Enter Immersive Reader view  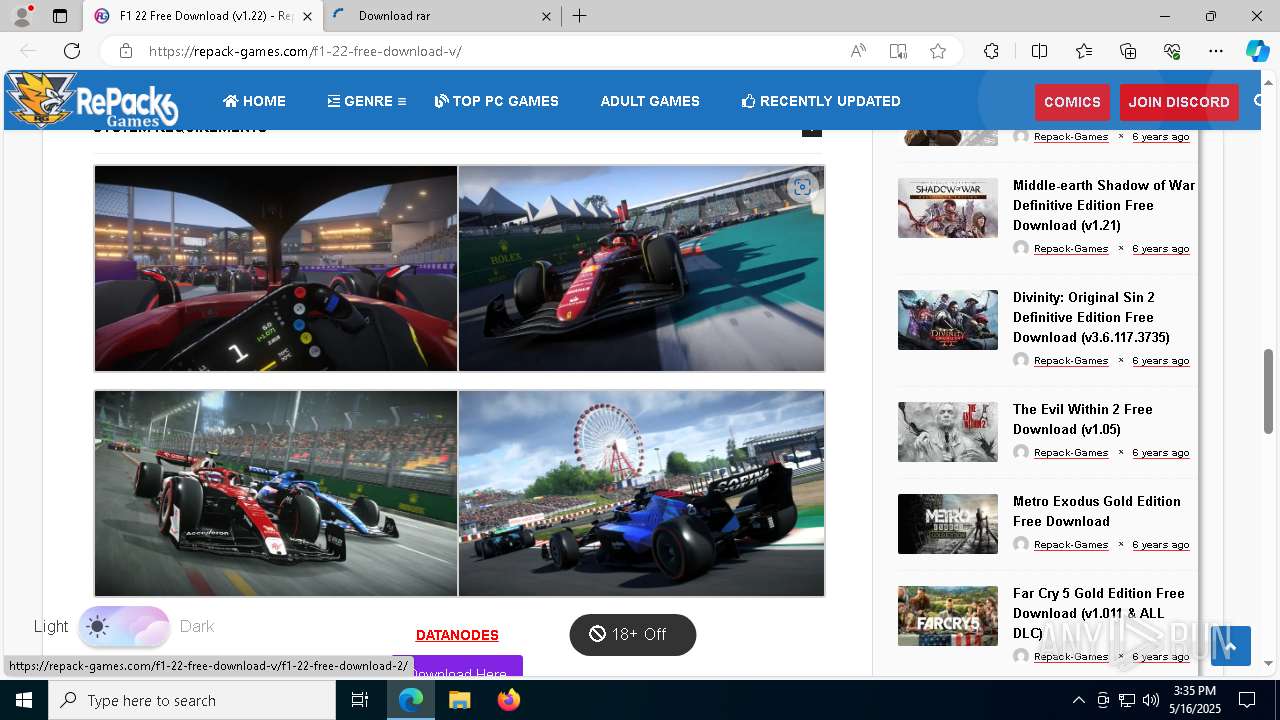click(x=898, y=51)
